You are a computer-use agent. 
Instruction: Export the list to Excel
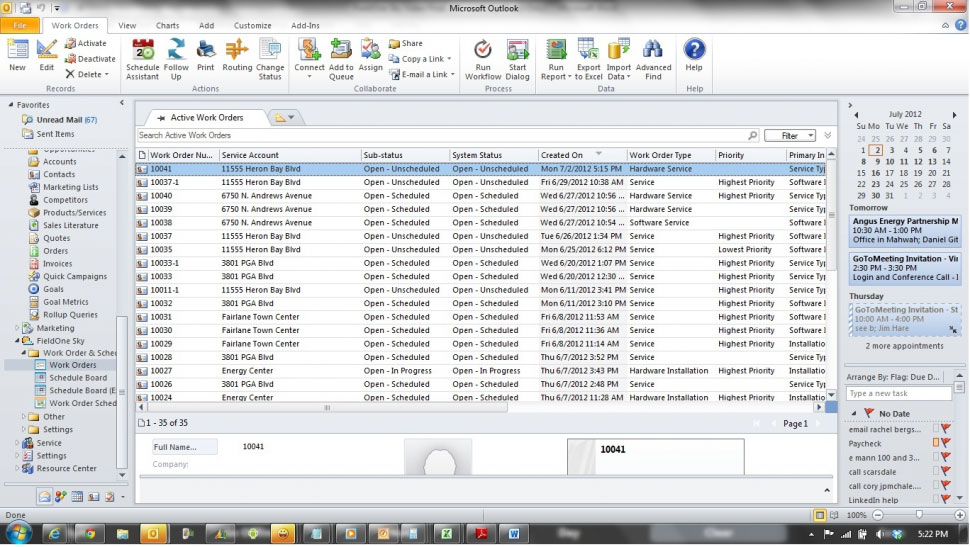[588, 59]
